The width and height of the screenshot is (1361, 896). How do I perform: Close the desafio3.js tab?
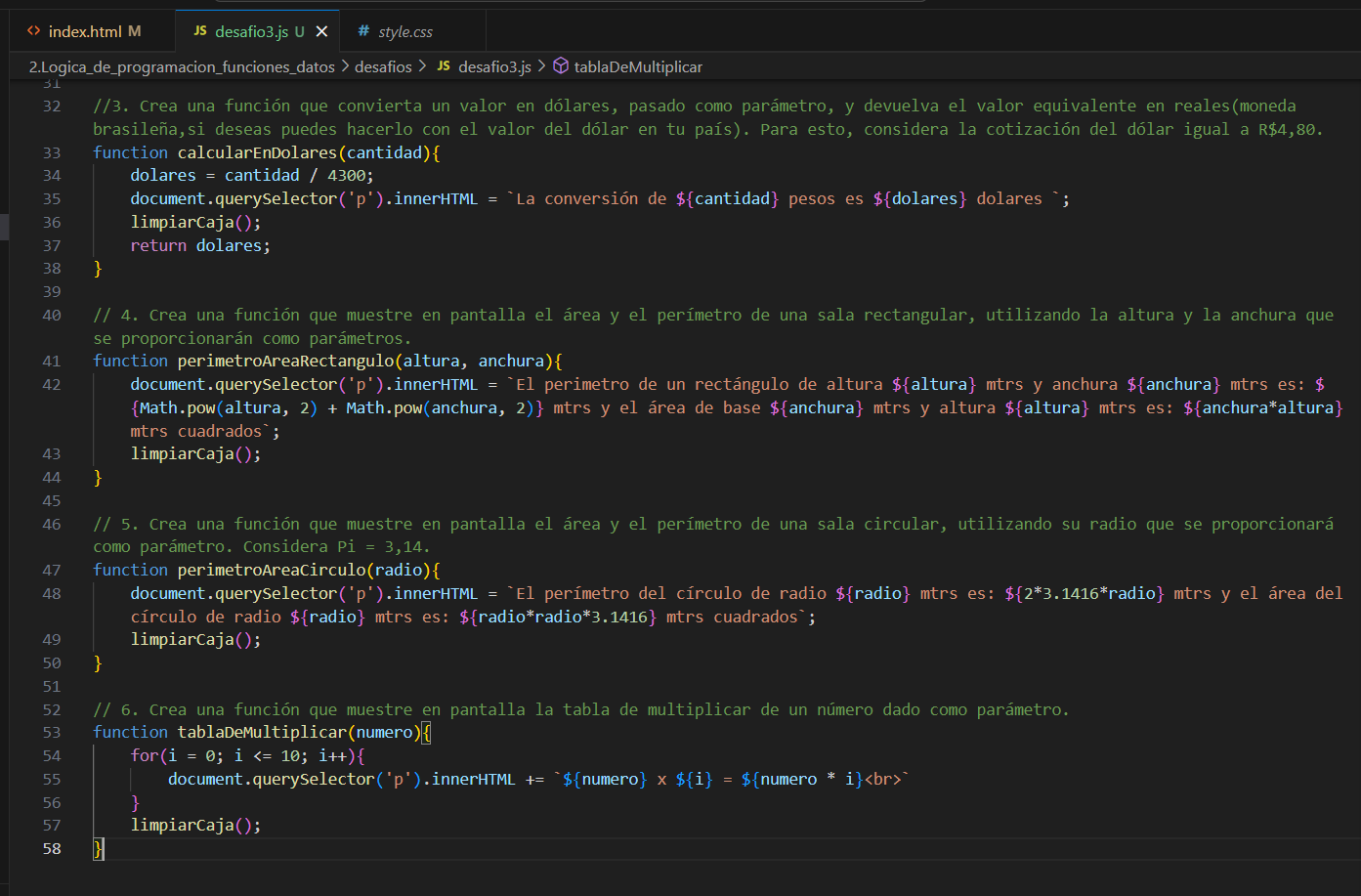pos(321,31)
